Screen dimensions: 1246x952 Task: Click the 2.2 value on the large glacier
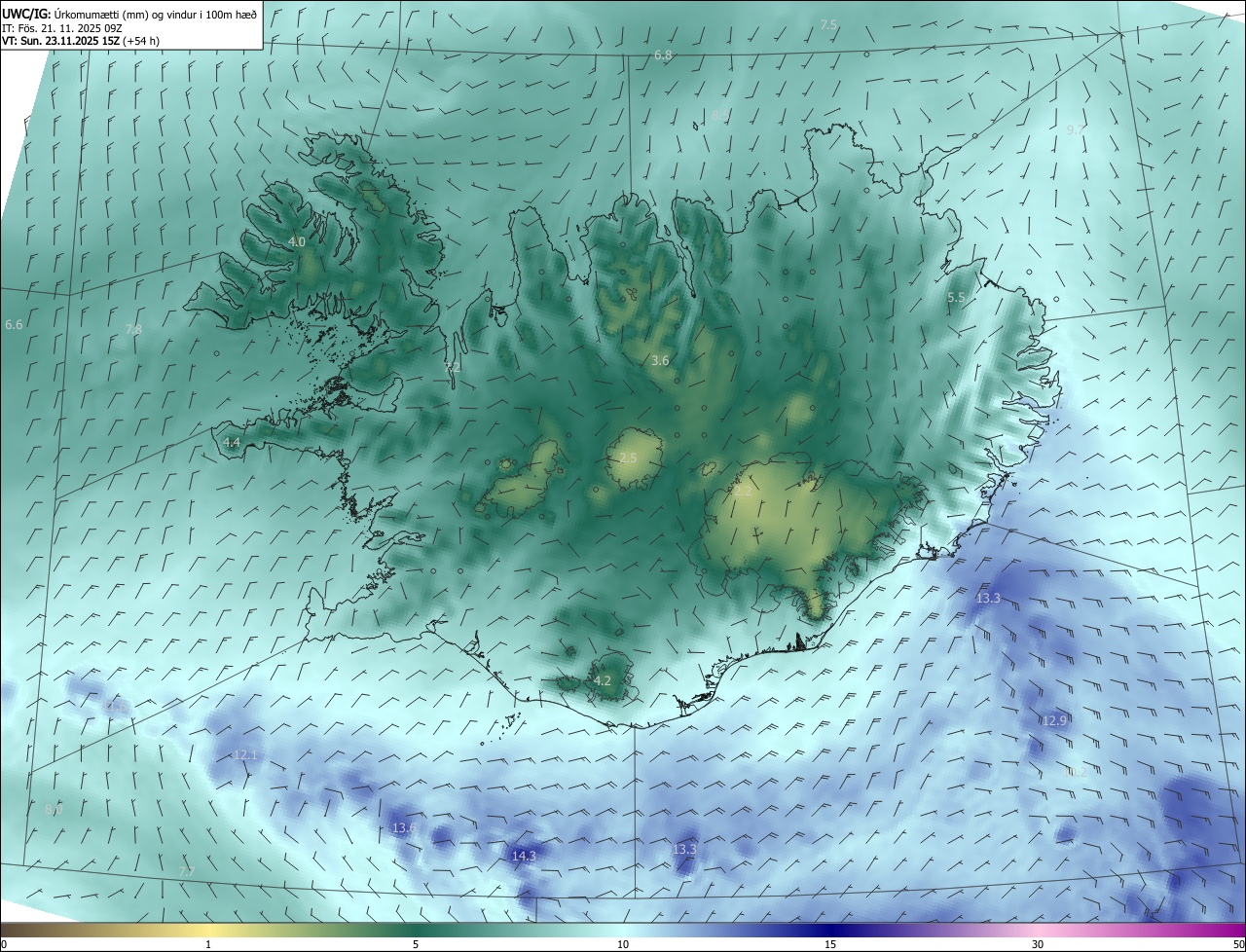tap(742, 493)
